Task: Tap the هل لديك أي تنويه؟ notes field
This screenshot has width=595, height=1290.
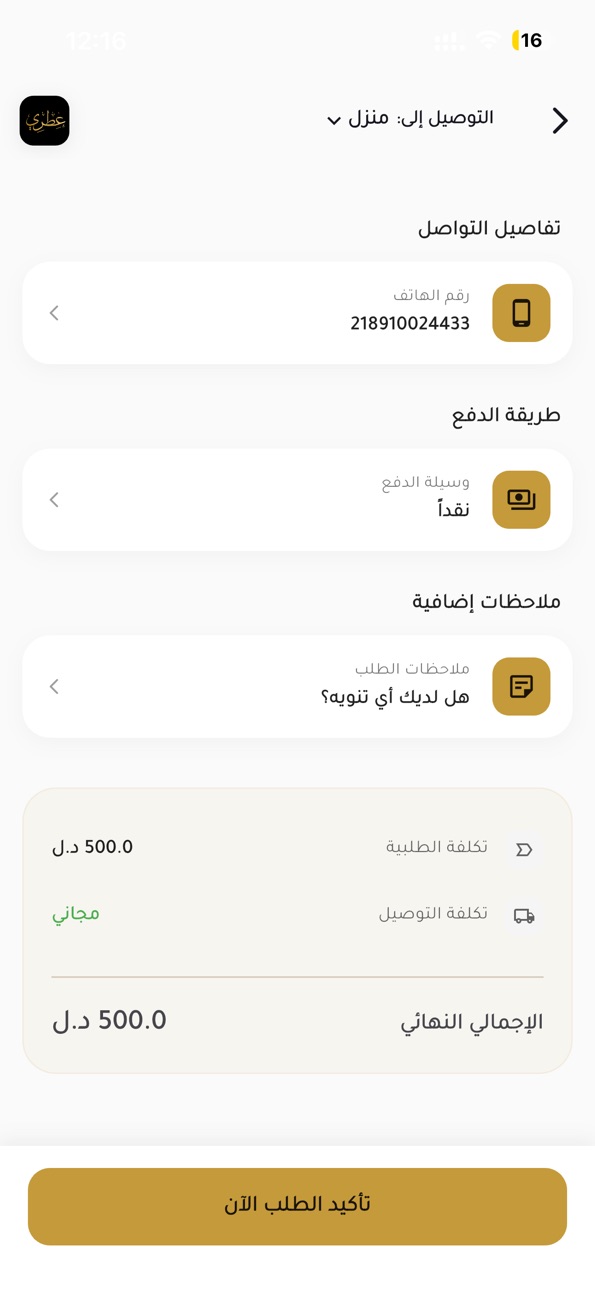Action: coord(395,697)
